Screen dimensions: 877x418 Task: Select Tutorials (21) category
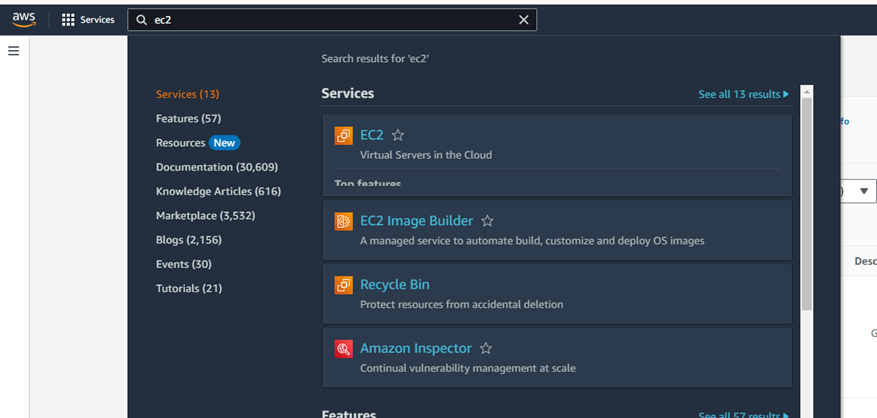click(x=189, y=288)
